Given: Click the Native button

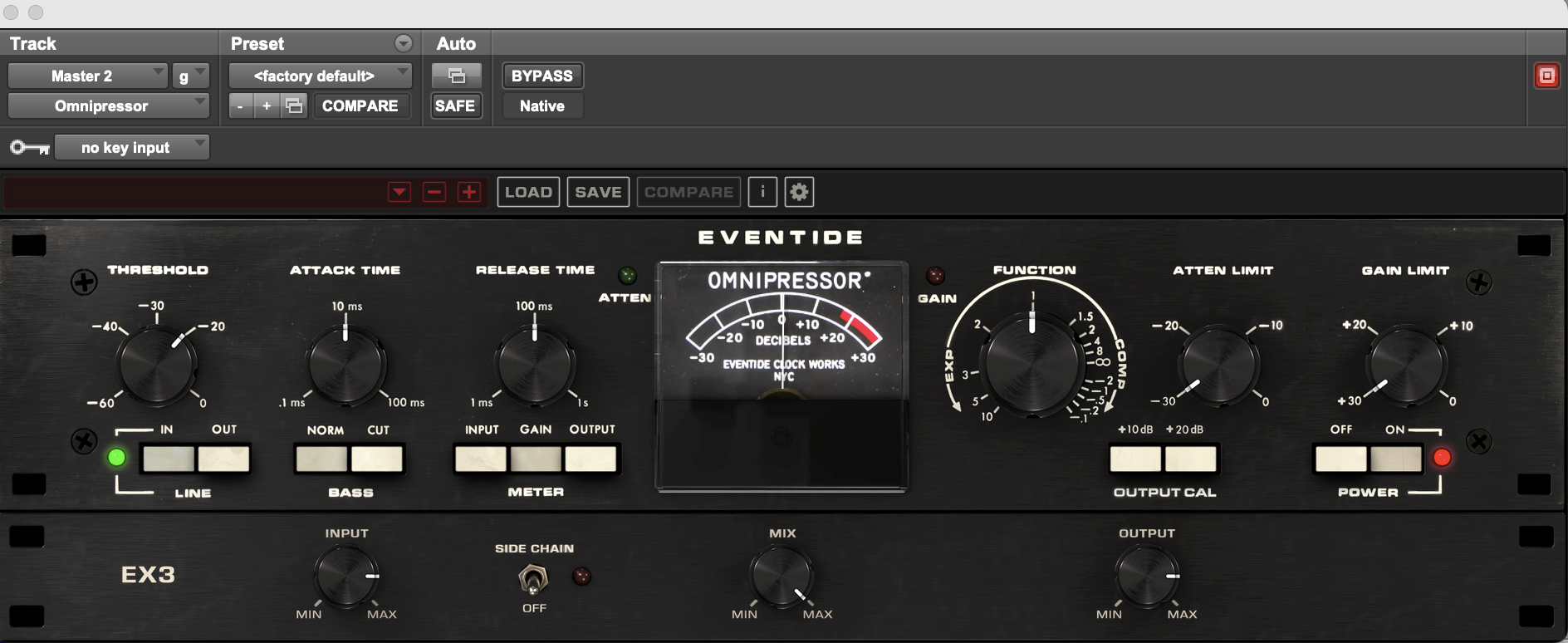Looking at the screenshot, I should tap(542, 106).
